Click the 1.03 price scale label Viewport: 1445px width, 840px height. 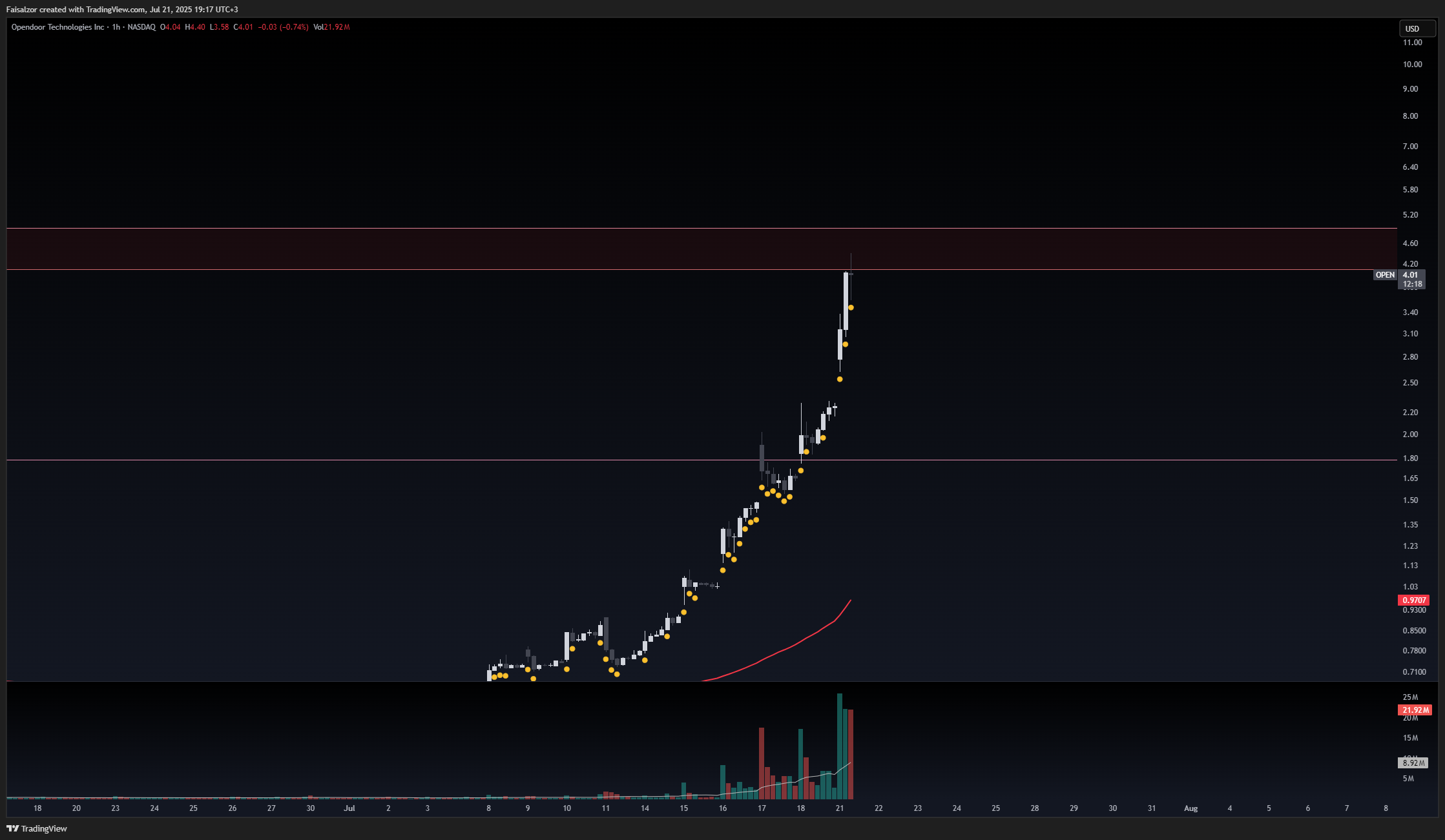[x=1410, y=587]
